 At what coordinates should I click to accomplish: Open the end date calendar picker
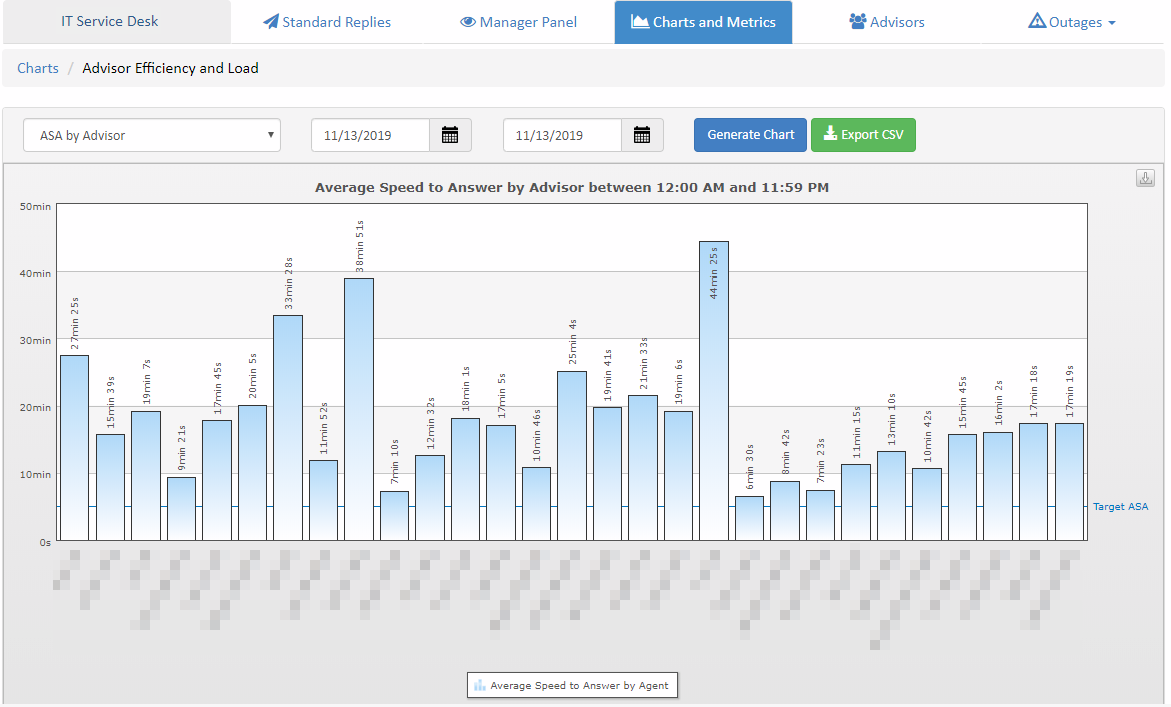(642, 135)
